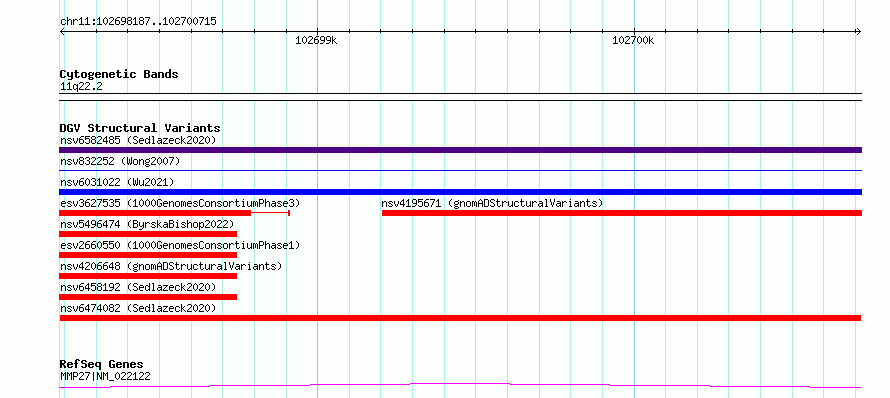This screenshot has width=890, height=398.
Task: Select the red nsv5496474 variant bar
Action: click(x=148, y=234)
